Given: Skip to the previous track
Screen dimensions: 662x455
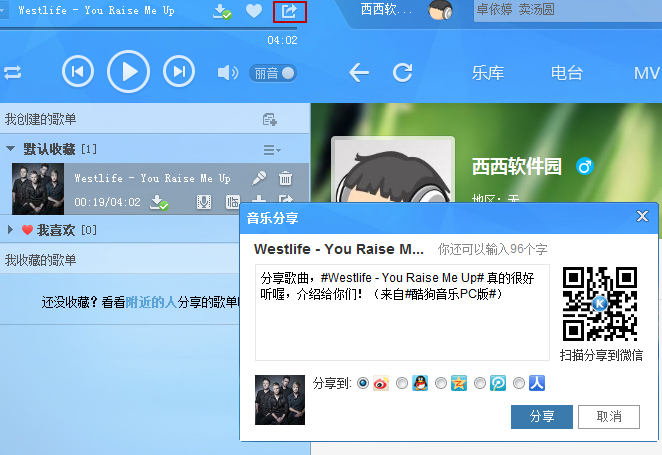Looking at the screenshot, I should pos(78,71).
